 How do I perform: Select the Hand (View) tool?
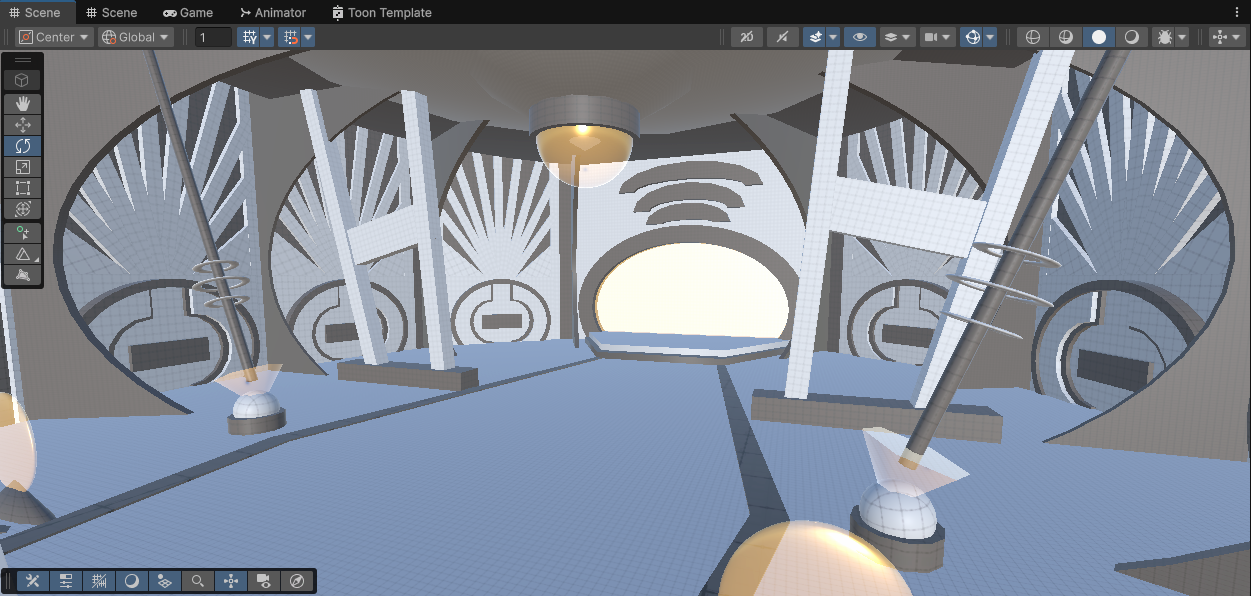(x=23, y=103)
